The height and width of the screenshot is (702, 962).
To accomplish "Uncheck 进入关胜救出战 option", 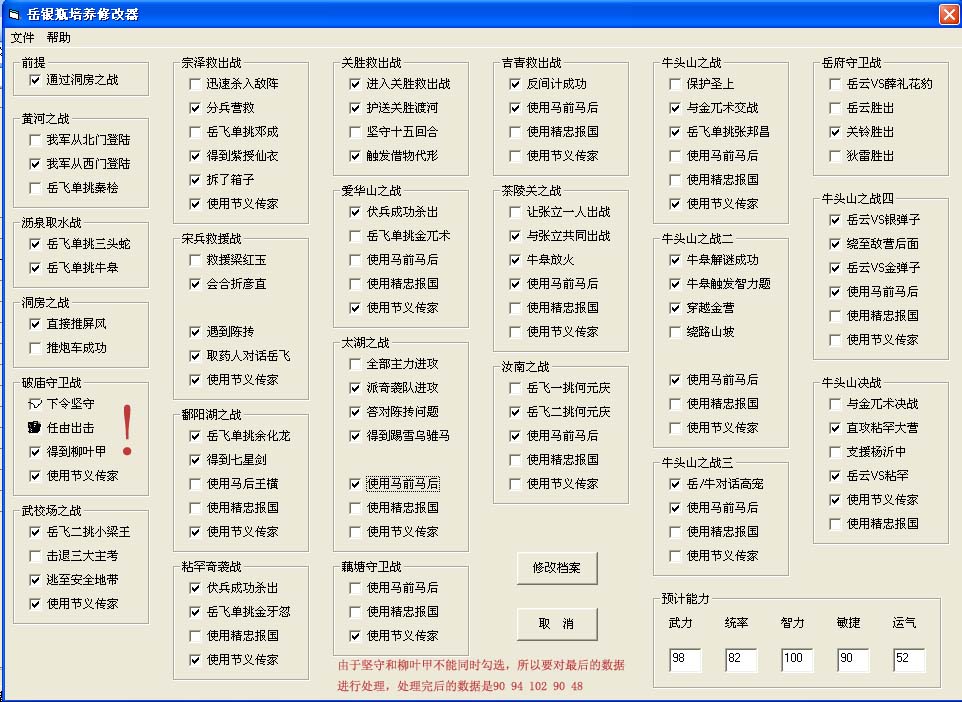I will (355, 83).
